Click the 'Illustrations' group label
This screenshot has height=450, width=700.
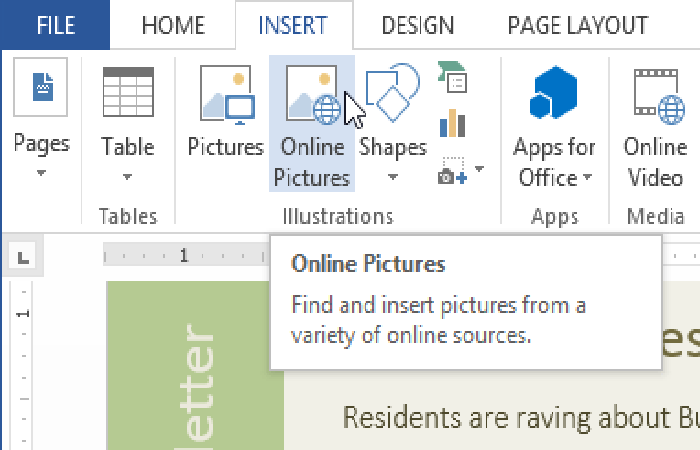[338, 217]
